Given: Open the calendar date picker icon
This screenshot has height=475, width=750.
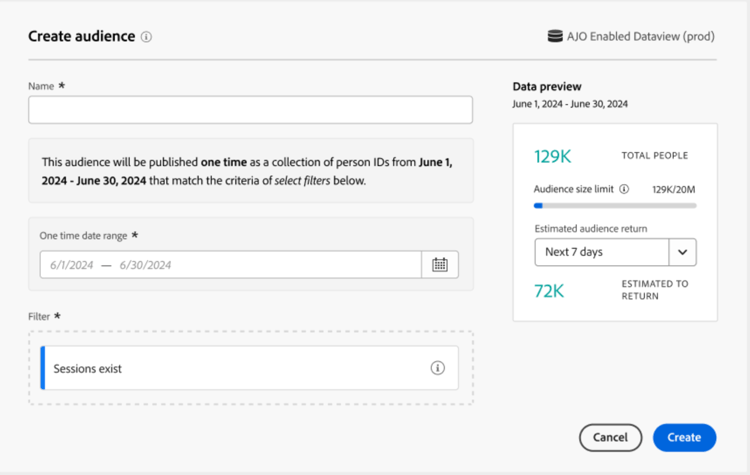Looking at the screenshot, I should [440, 265].
